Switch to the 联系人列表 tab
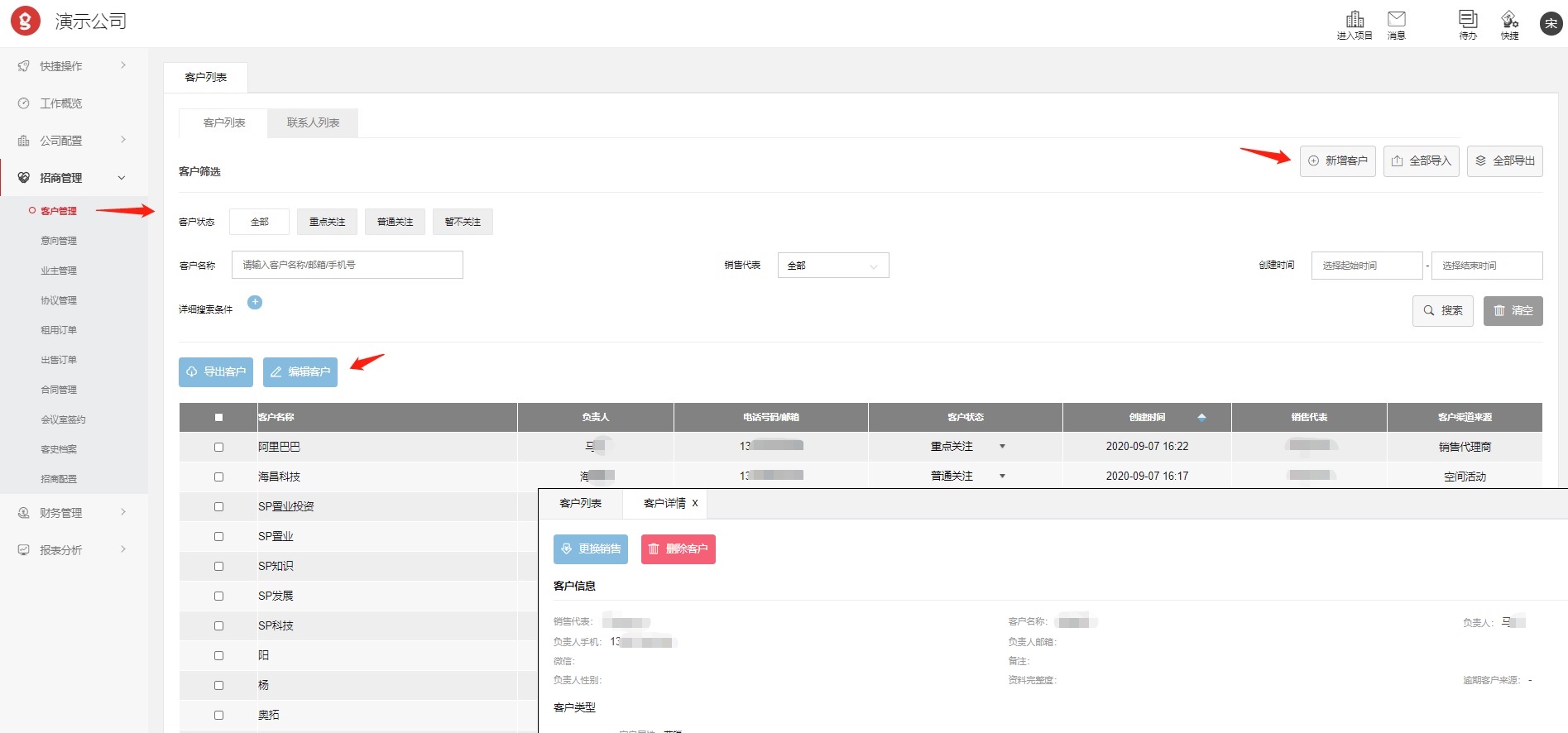The height and width of the screenshot is (733, 1568). pos(313,122)
